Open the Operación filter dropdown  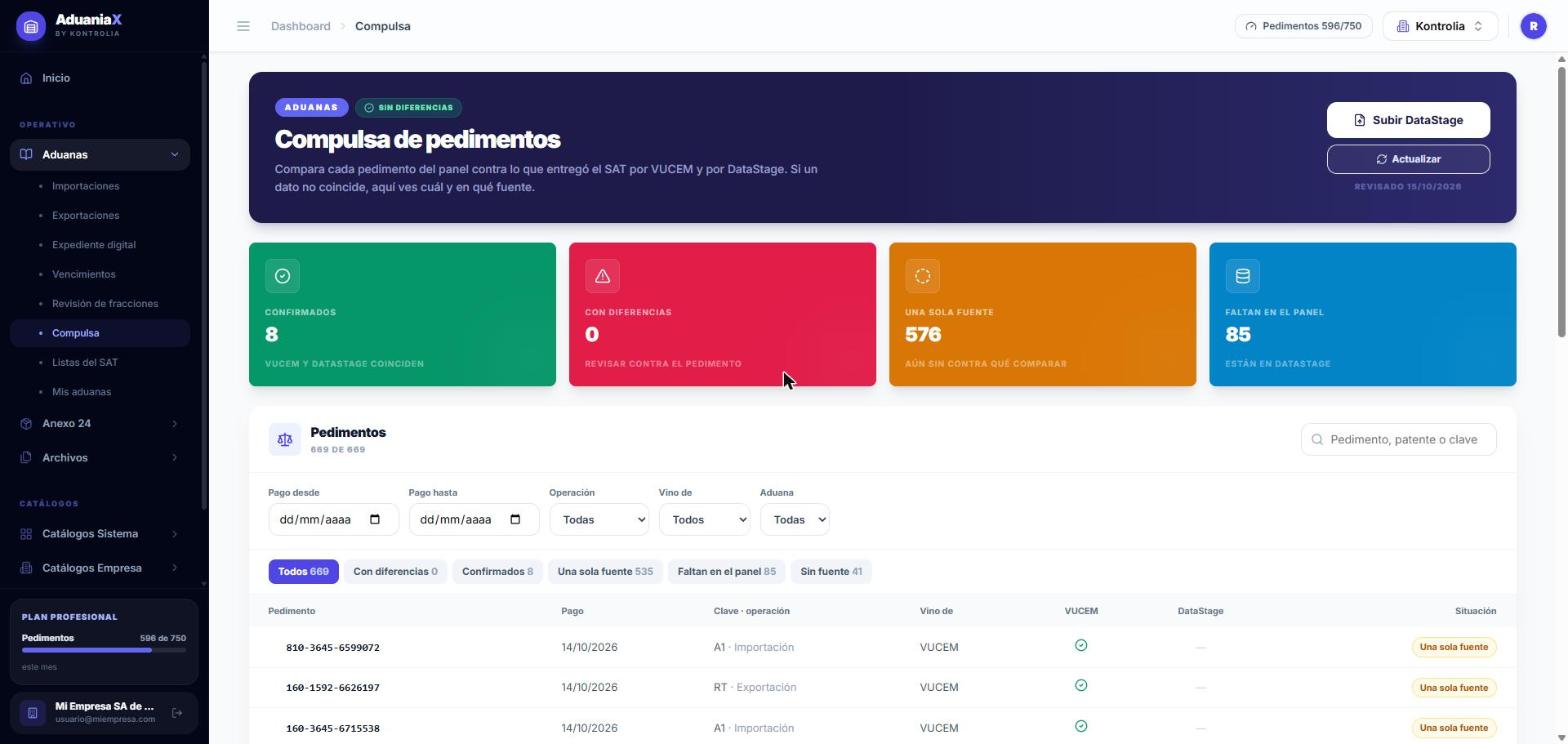tap(599, 520)
